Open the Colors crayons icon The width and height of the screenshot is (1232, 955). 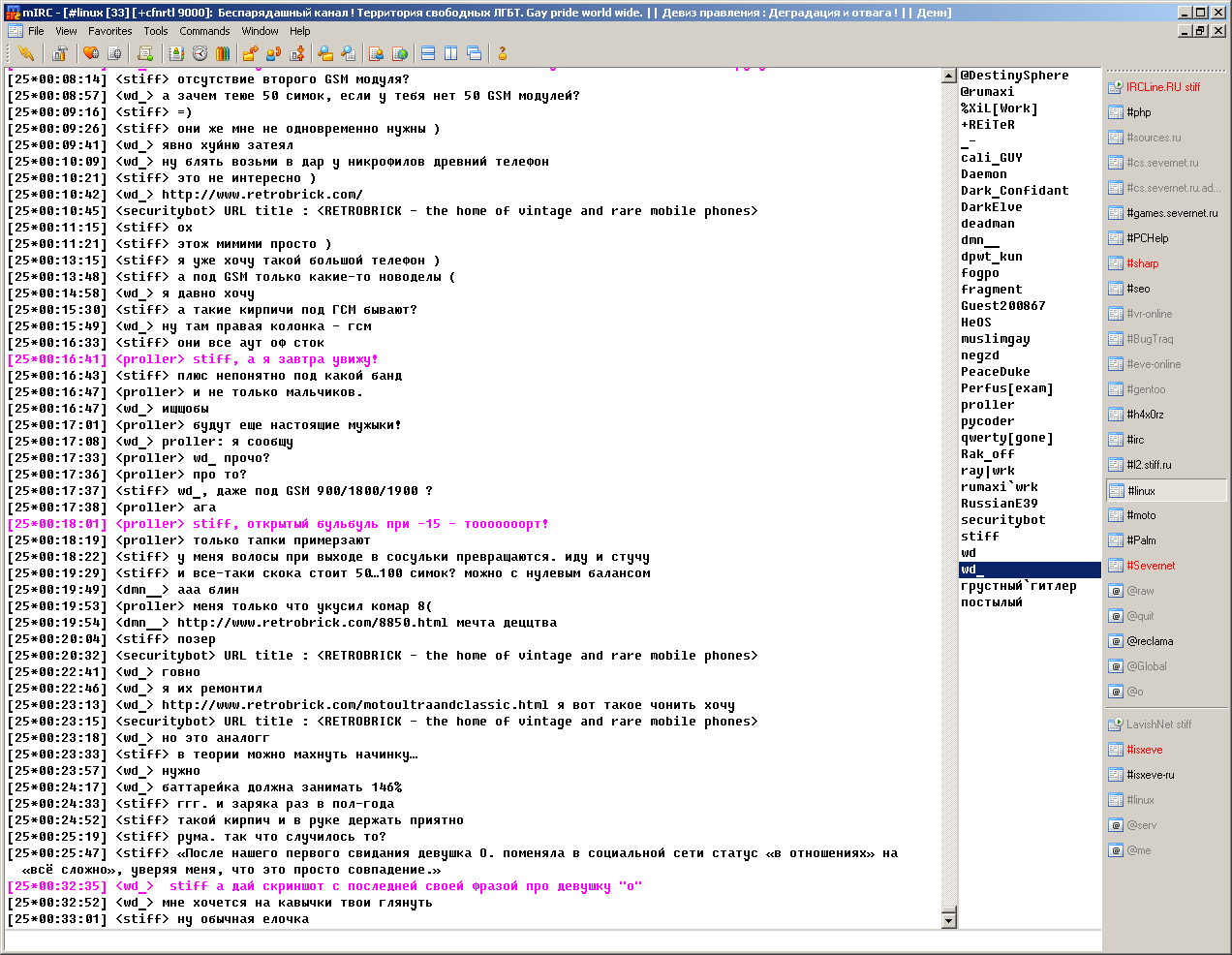(223, 53)
